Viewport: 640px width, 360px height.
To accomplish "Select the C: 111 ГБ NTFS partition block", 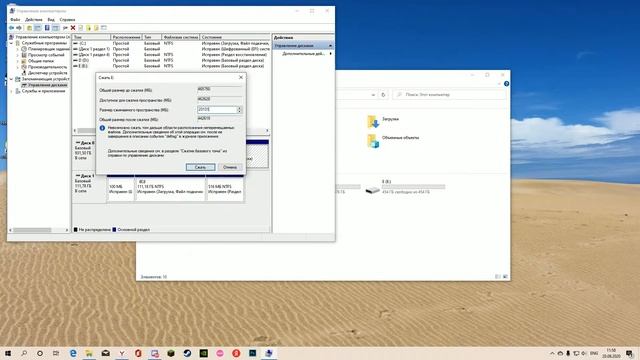I will [x=170, y=189].
